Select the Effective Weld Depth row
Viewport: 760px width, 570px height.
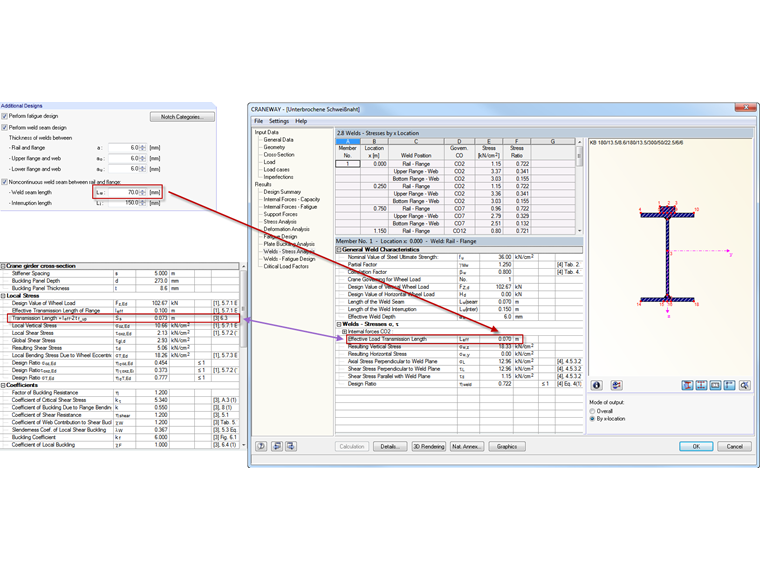point(459,317)
